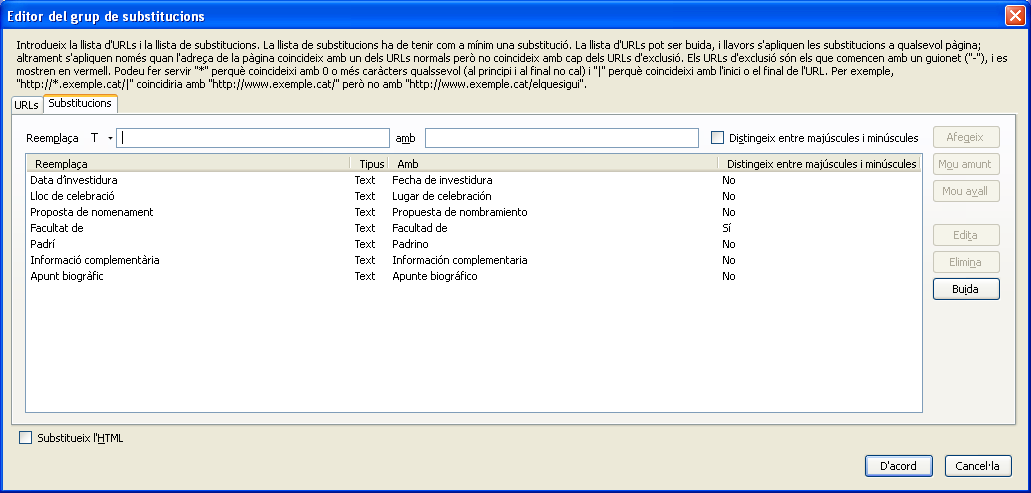This screenshot has width=1031, height=493.
Task: Select the 'Apunt biogràfic' row
Action: [x=67, y=276]
